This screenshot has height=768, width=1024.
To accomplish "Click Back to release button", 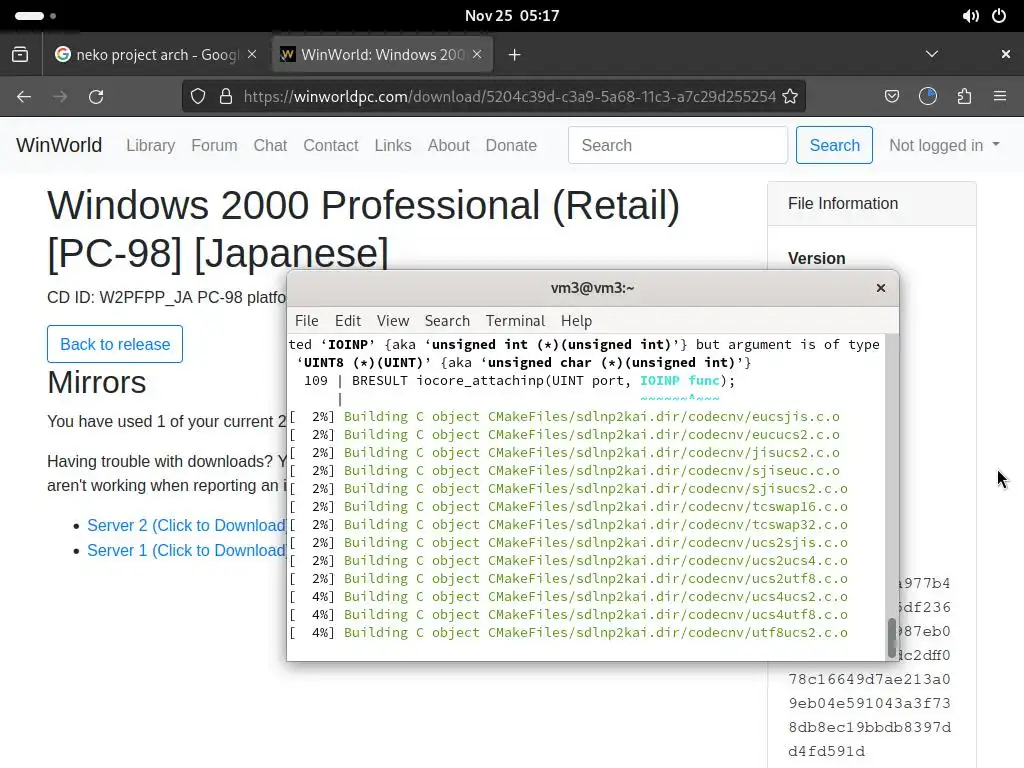I will (x=115, y=344).
